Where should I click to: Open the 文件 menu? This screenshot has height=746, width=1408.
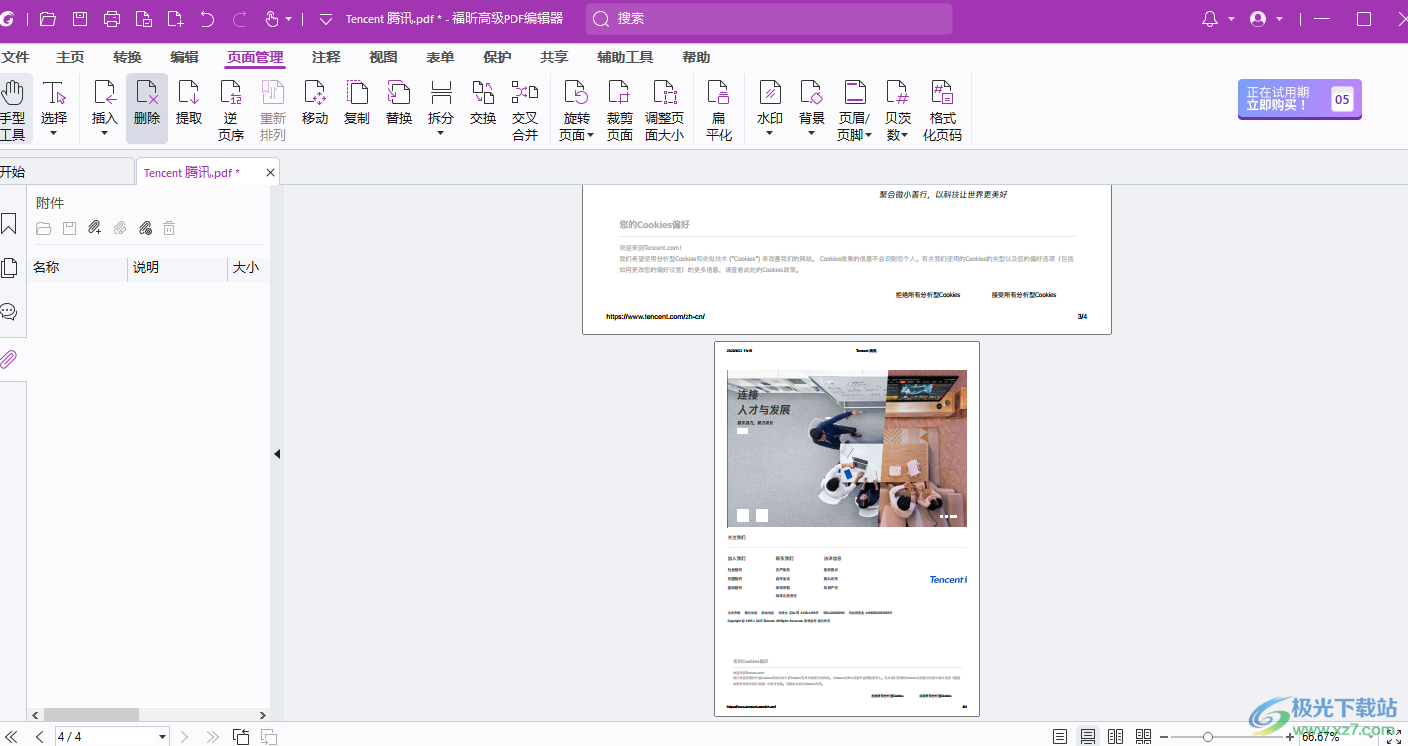(16, 58)
